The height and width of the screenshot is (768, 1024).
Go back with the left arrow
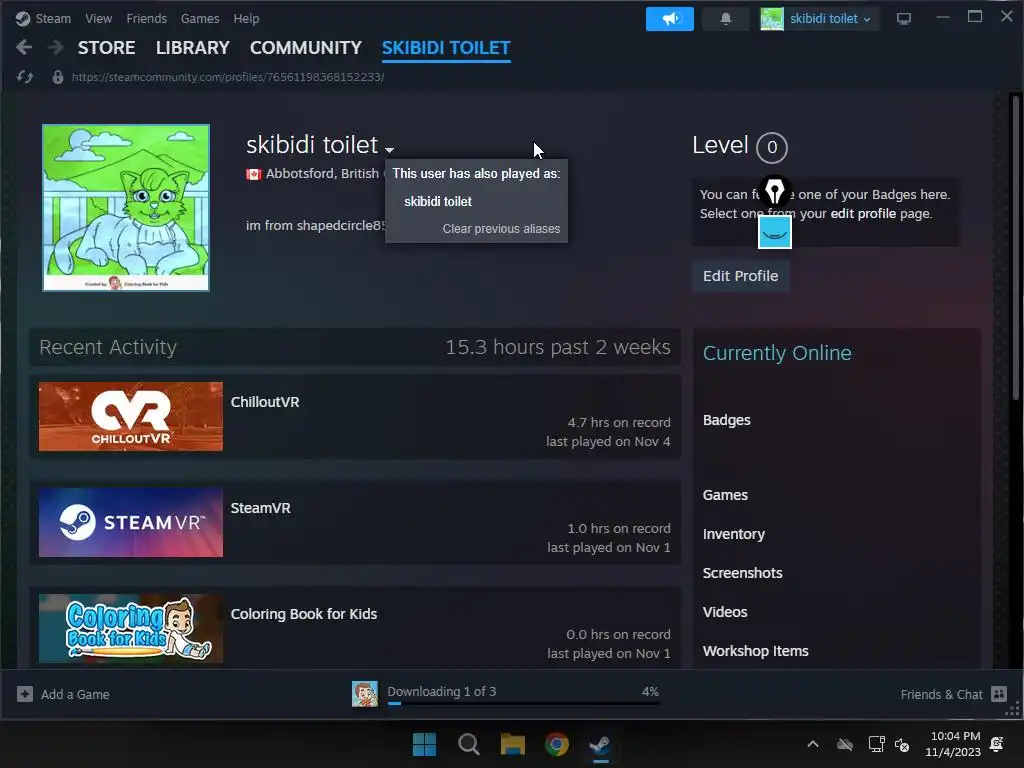[24, 47]
